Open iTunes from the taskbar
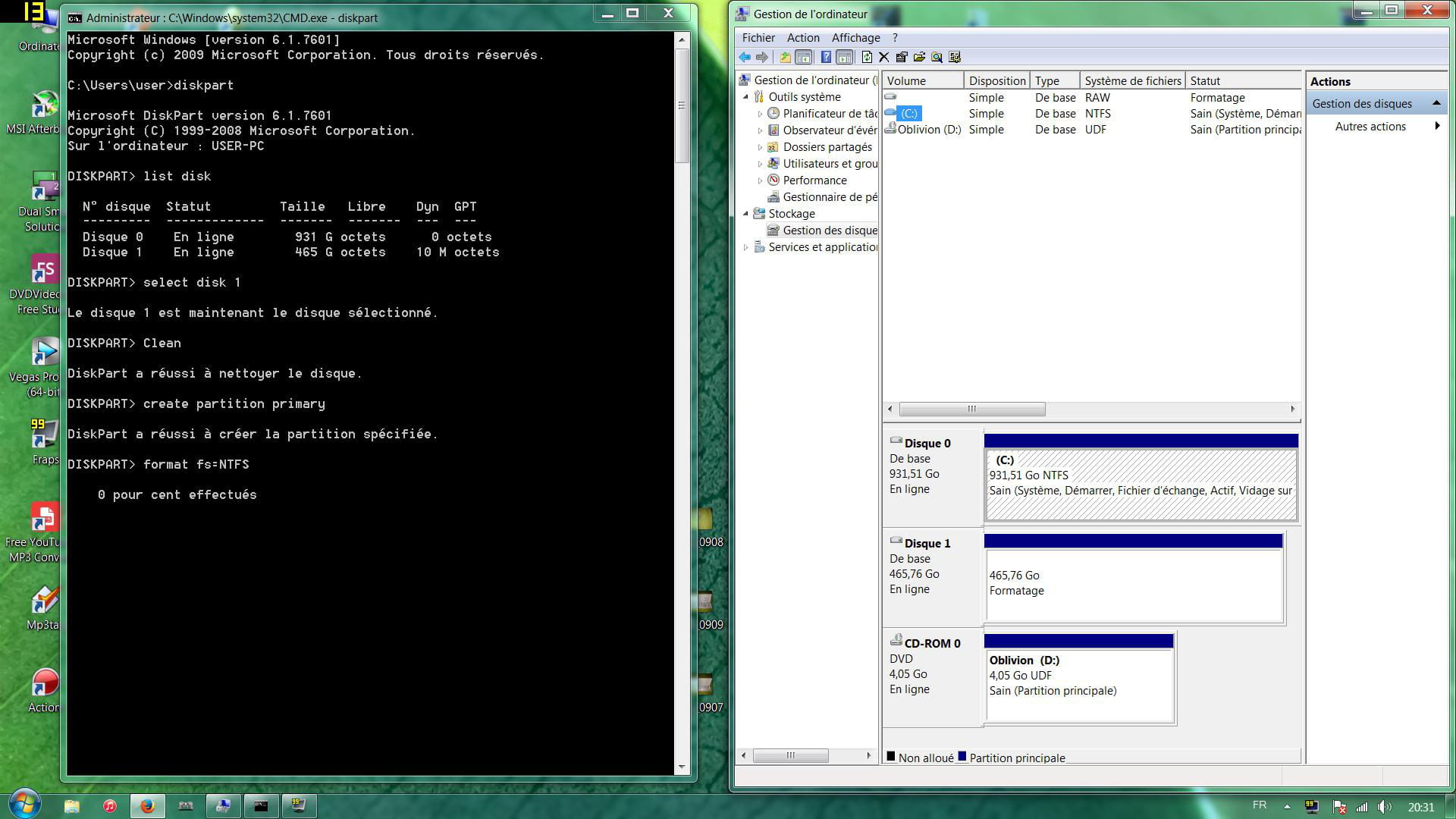This screenshot has width=1456, height=819. click(109, 805)
